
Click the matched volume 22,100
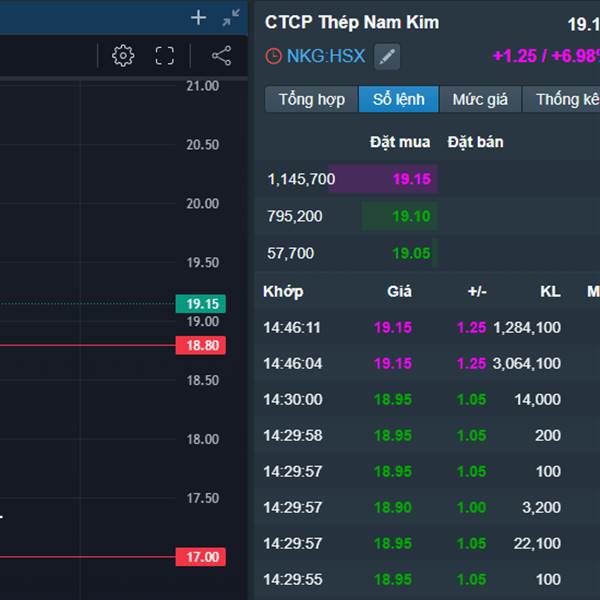coord(538,543)
